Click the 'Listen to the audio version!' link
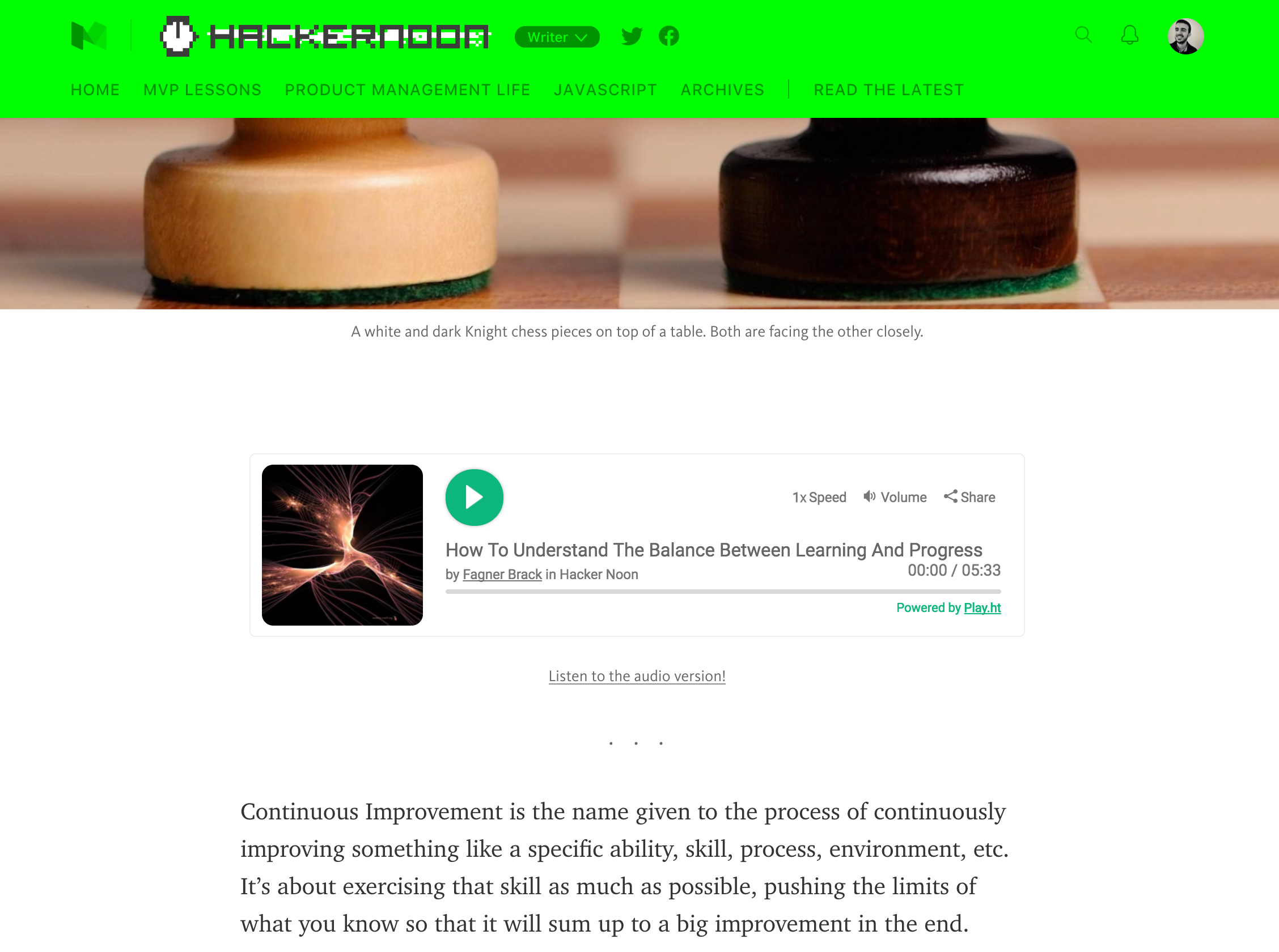1279x952 pixels. pyautogui.click(x=637, y=675)
